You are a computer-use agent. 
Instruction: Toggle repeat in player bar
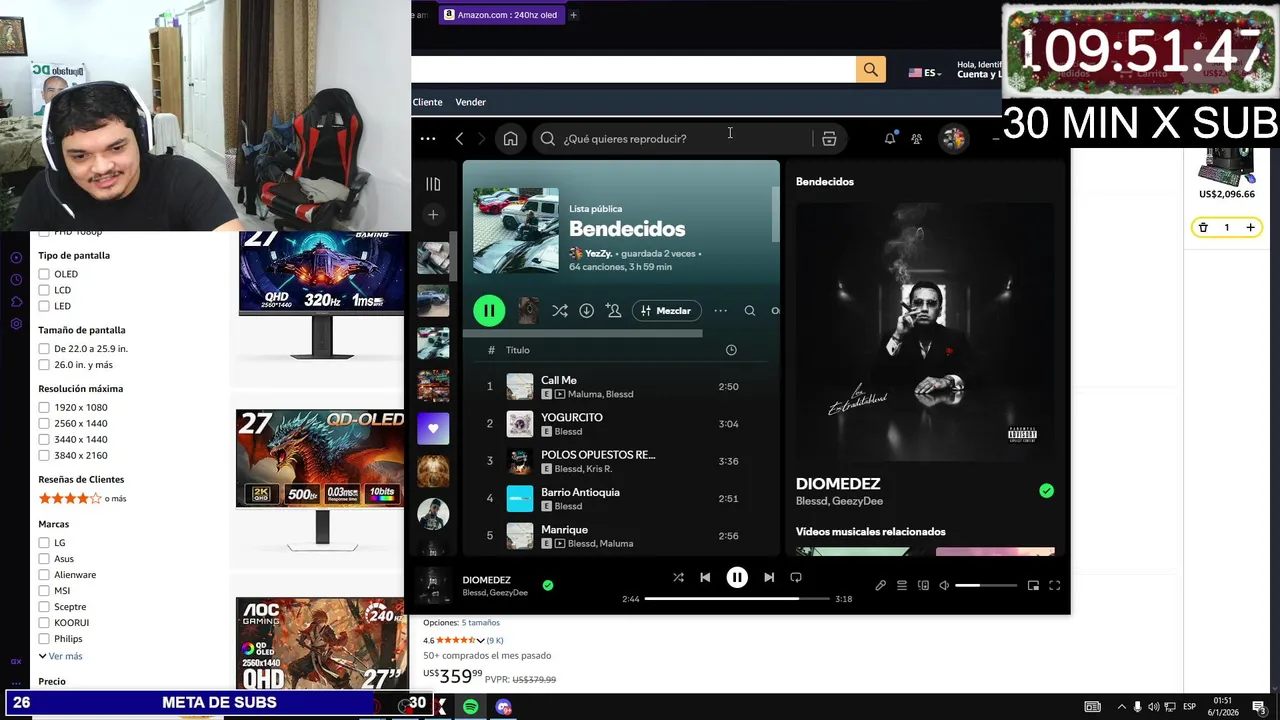click(796, 577)
